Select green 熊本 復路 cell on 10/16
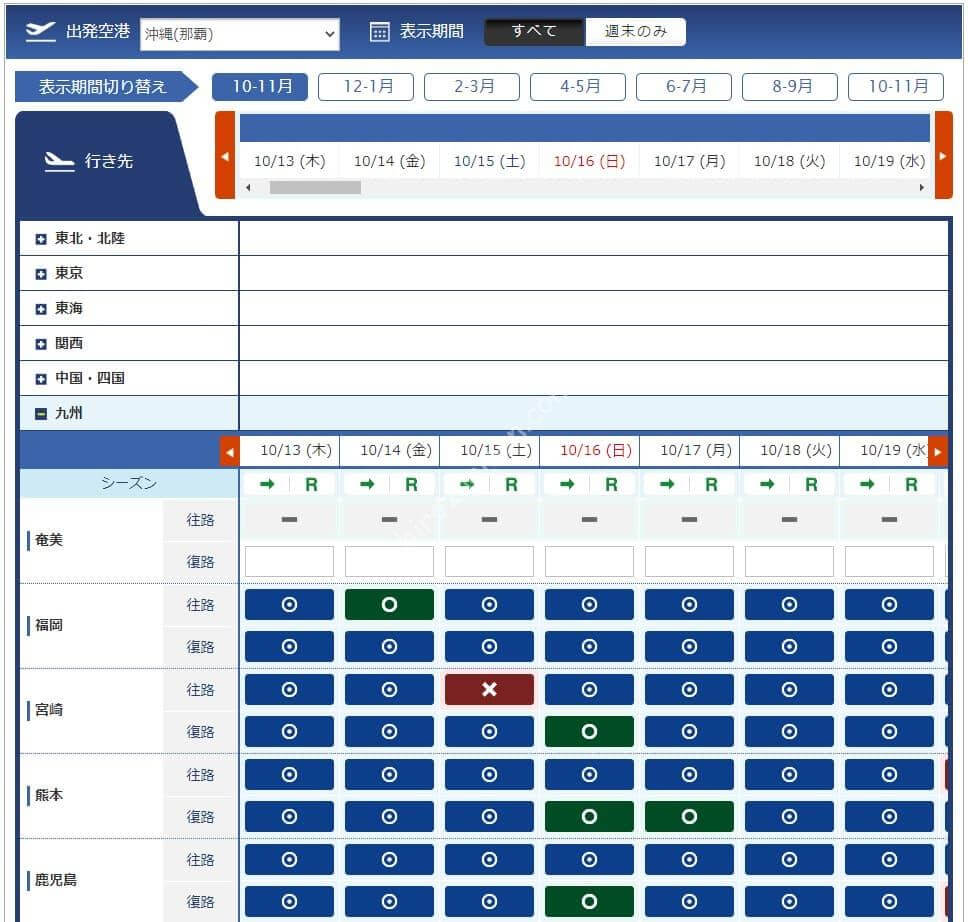The height and width of the screenshot is (922, 968). pyautogui.click(x=590, y=817)
